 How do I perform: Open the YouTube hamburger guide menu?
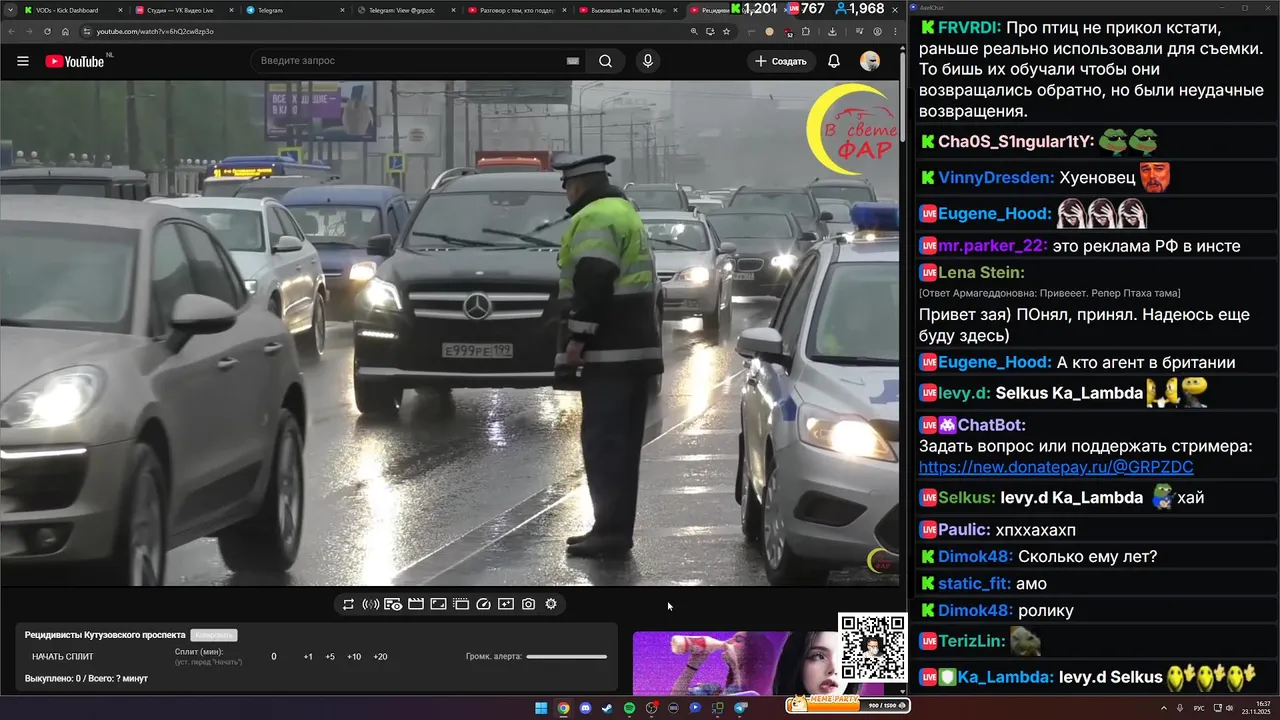click(x=22, y=61)
